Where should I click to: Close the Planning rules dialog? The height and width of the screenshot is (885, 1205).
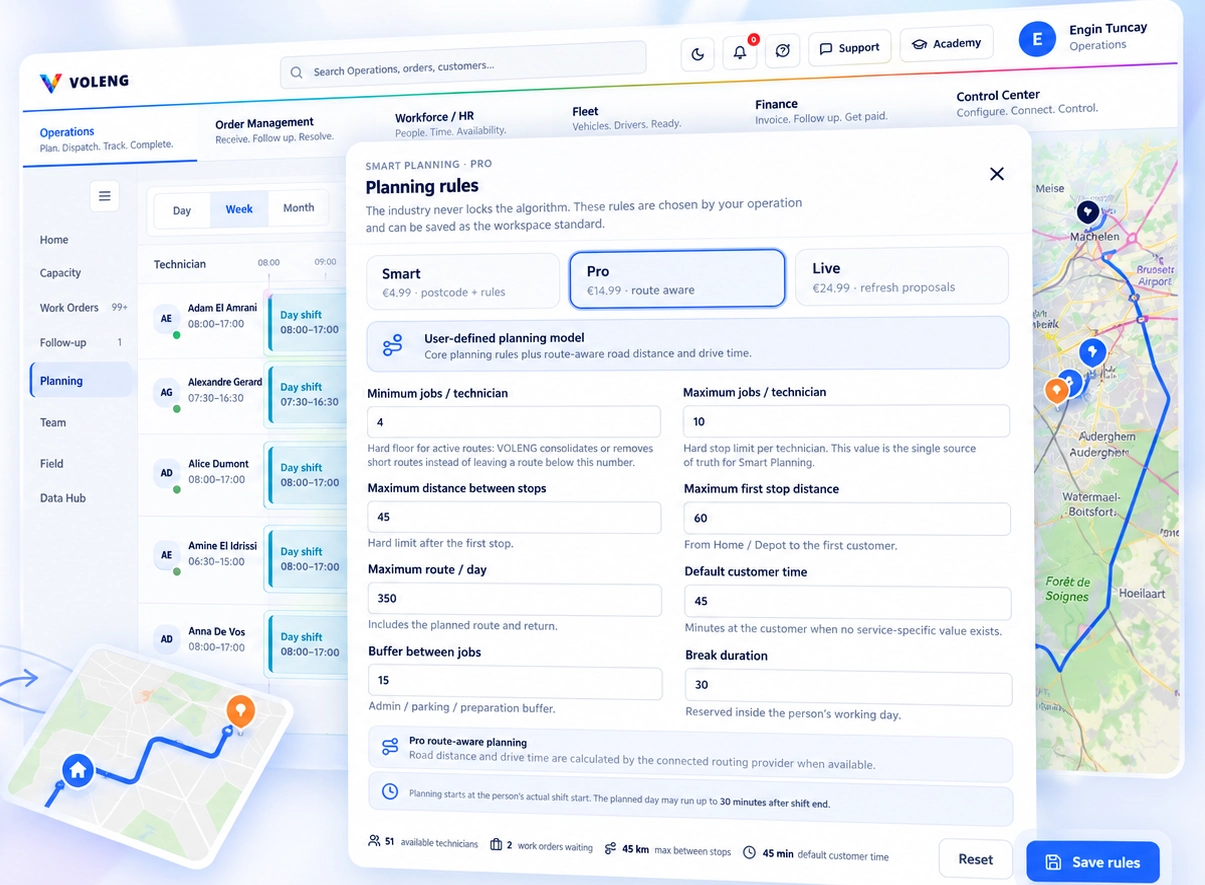(997, 174)
